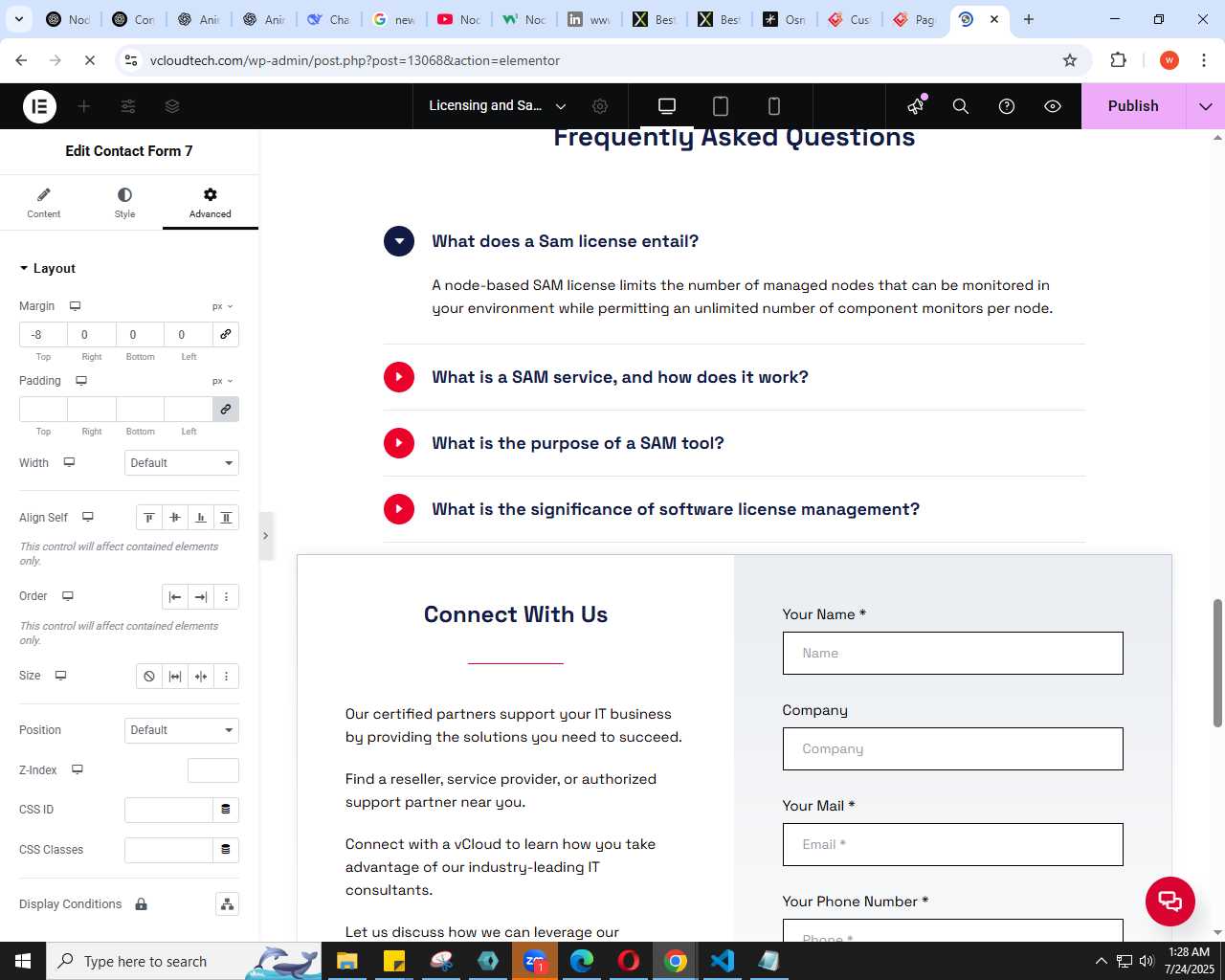Open dynamic tags for CSS ID
The image size is (1225, 980).
226,810
